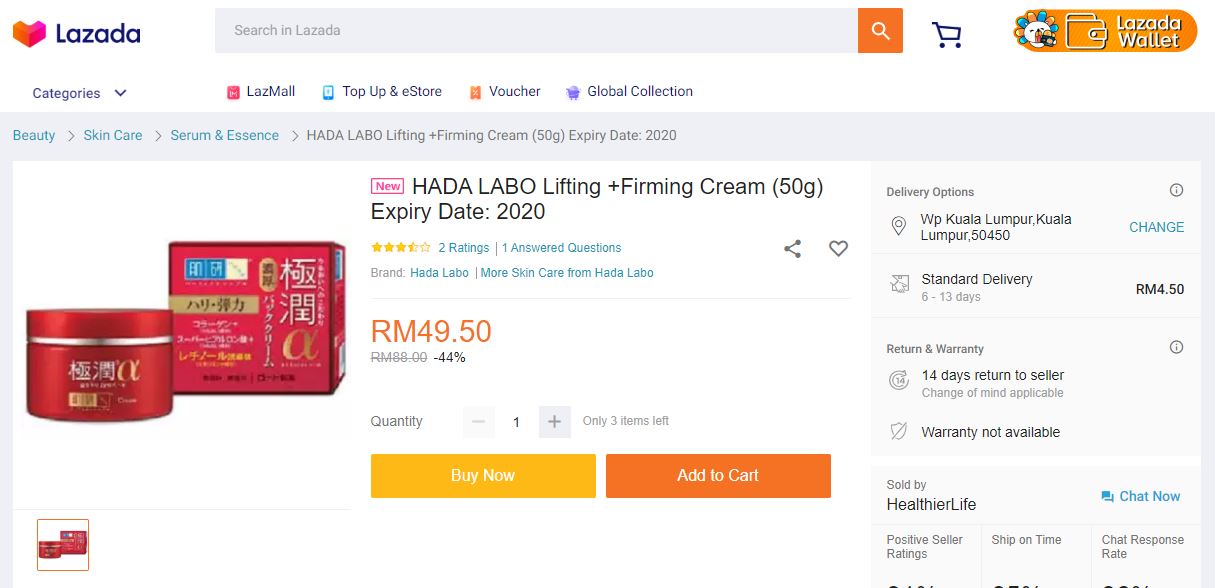This screenshot has width=1215, height=588.
Task: Start a chat with the seller
Action: [1140, 496]
